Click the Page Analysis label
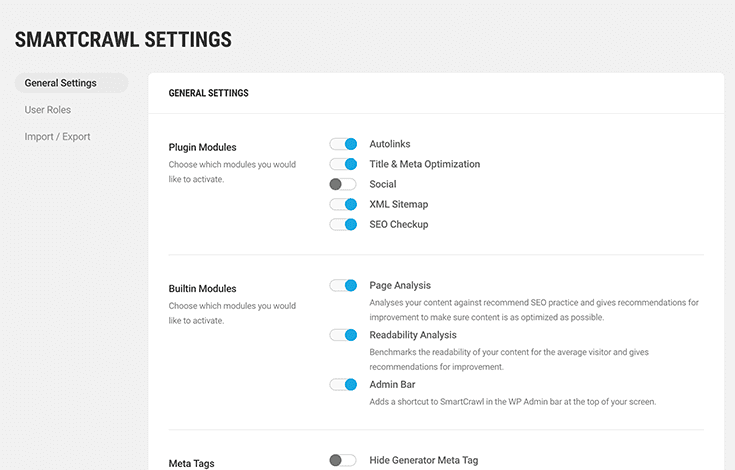The height and width of the screenshot is (470, 735). 400,285
